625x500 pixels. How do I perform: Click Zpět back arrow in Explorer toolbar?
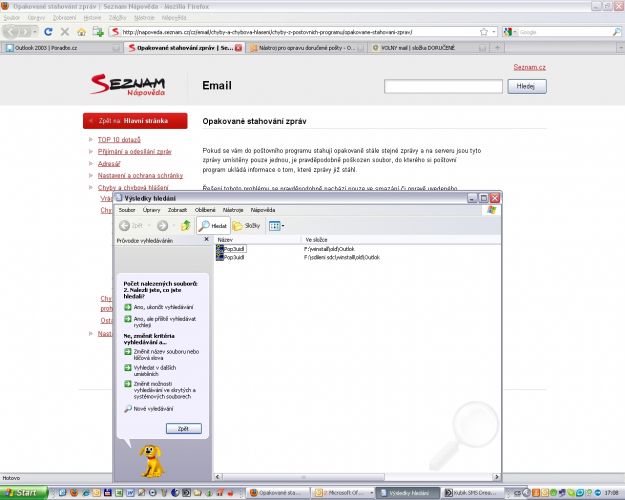point(131,226)
